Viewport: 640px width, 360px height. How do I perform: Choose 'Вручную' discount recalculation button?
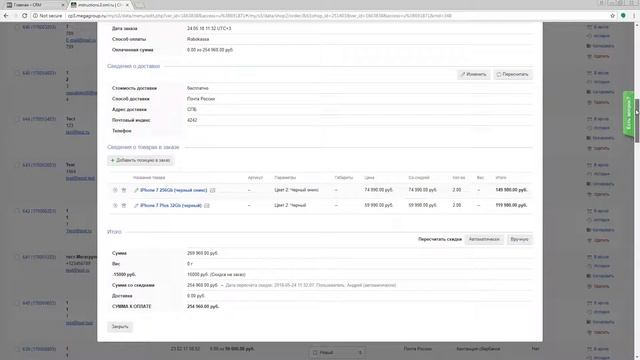pyautogui.click(x=519, y=239)
